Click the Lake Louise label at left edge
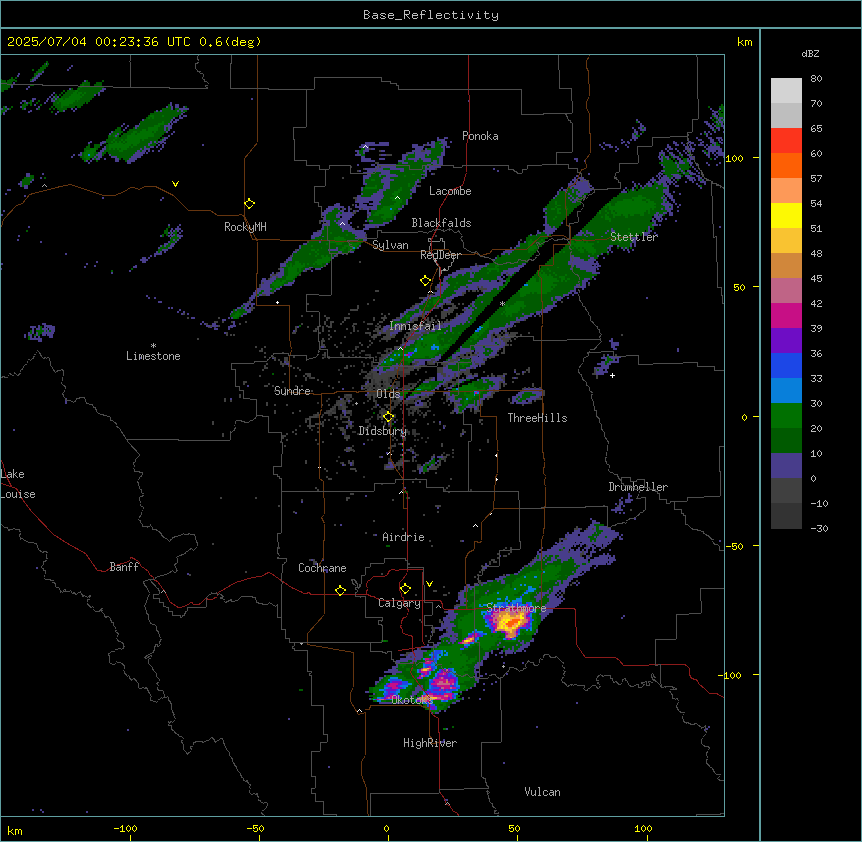The width and height of the screenshot is (862, 842). coord(18,484)
